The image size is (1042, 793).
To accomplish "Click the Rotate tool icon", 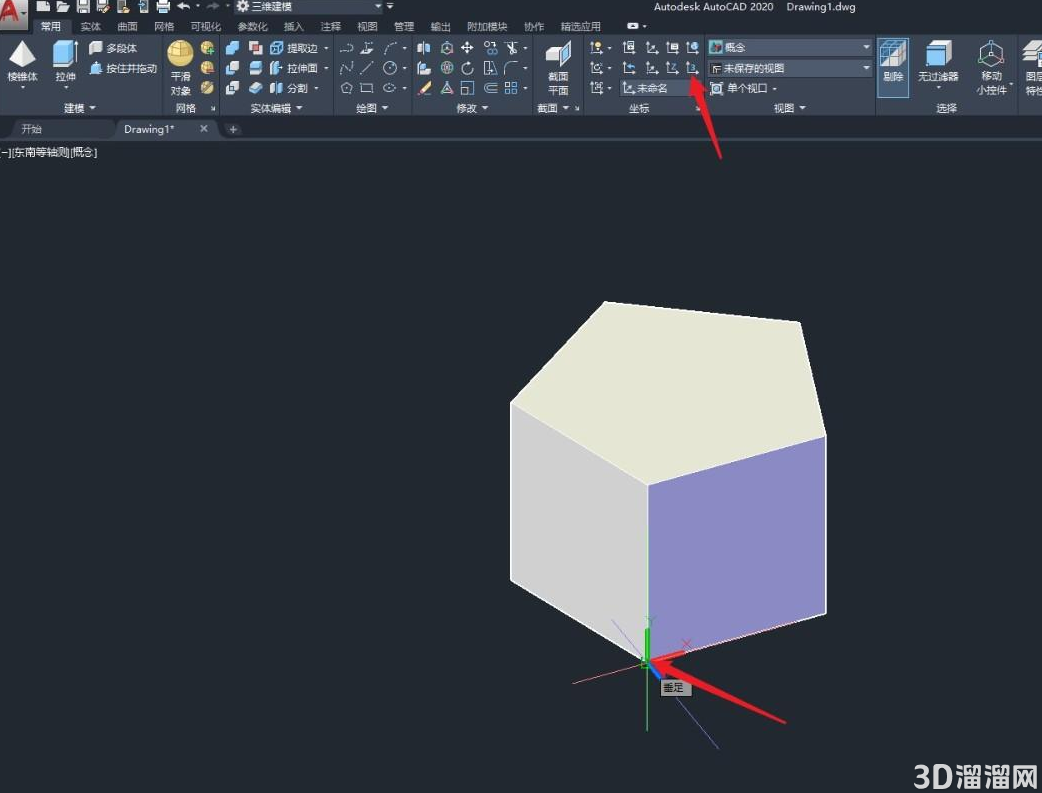I will 467,68.
